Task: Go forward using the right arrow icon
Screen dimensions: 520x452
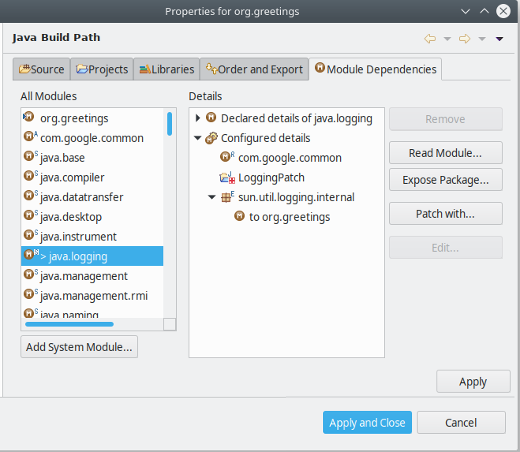Action: (x=465, y=39)
